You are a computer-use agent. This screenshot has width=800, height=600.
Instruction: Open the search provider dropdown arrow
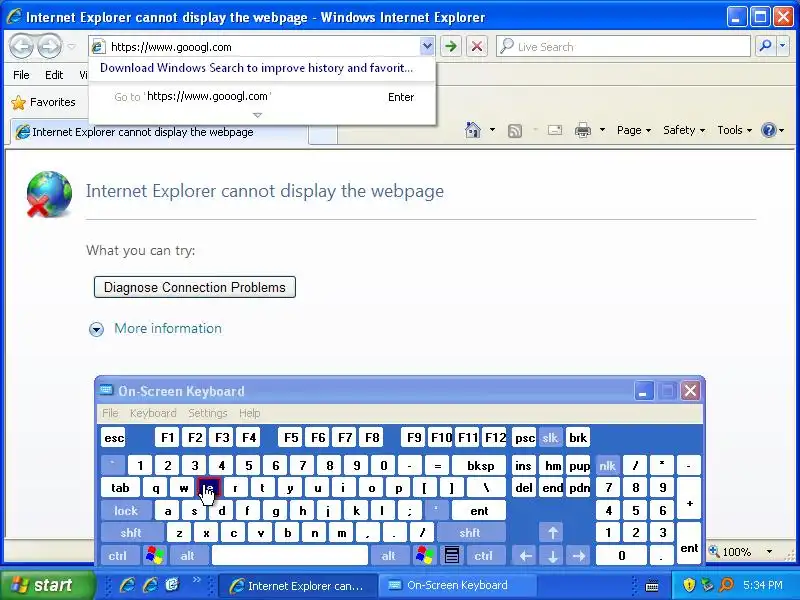(x=783, y=46)
